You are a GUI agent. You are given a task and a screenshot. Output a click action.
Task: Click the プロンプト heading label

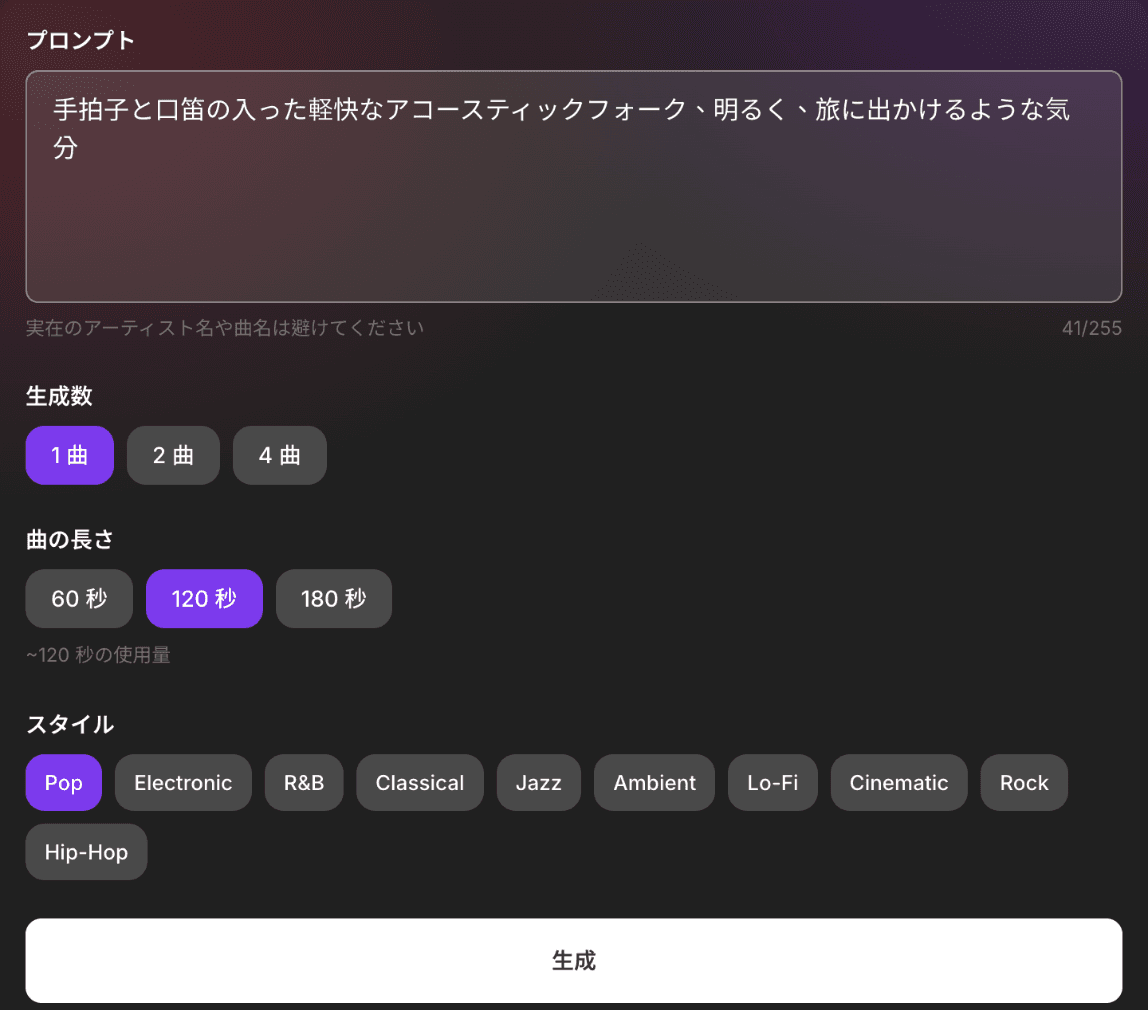click(81, 40)
